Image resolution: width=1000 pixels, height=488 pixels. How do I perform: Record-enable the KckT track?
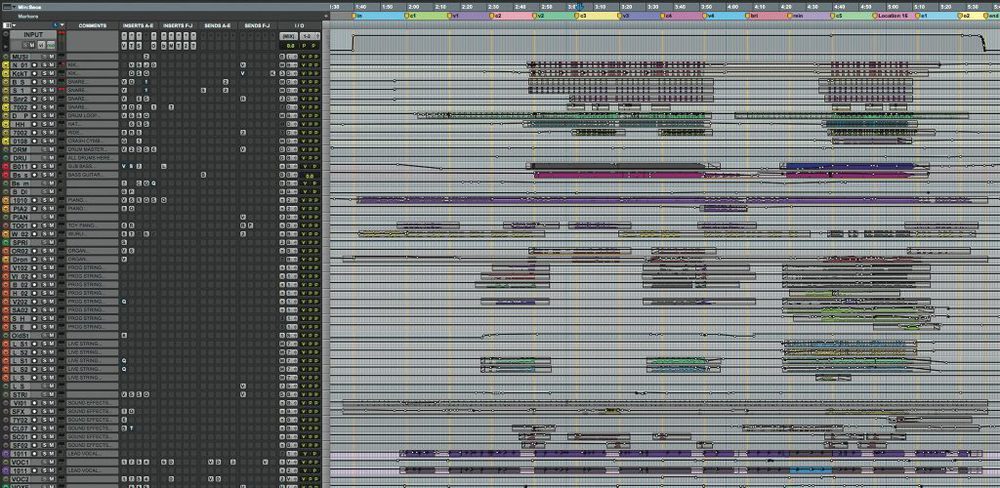coord(34,73)
